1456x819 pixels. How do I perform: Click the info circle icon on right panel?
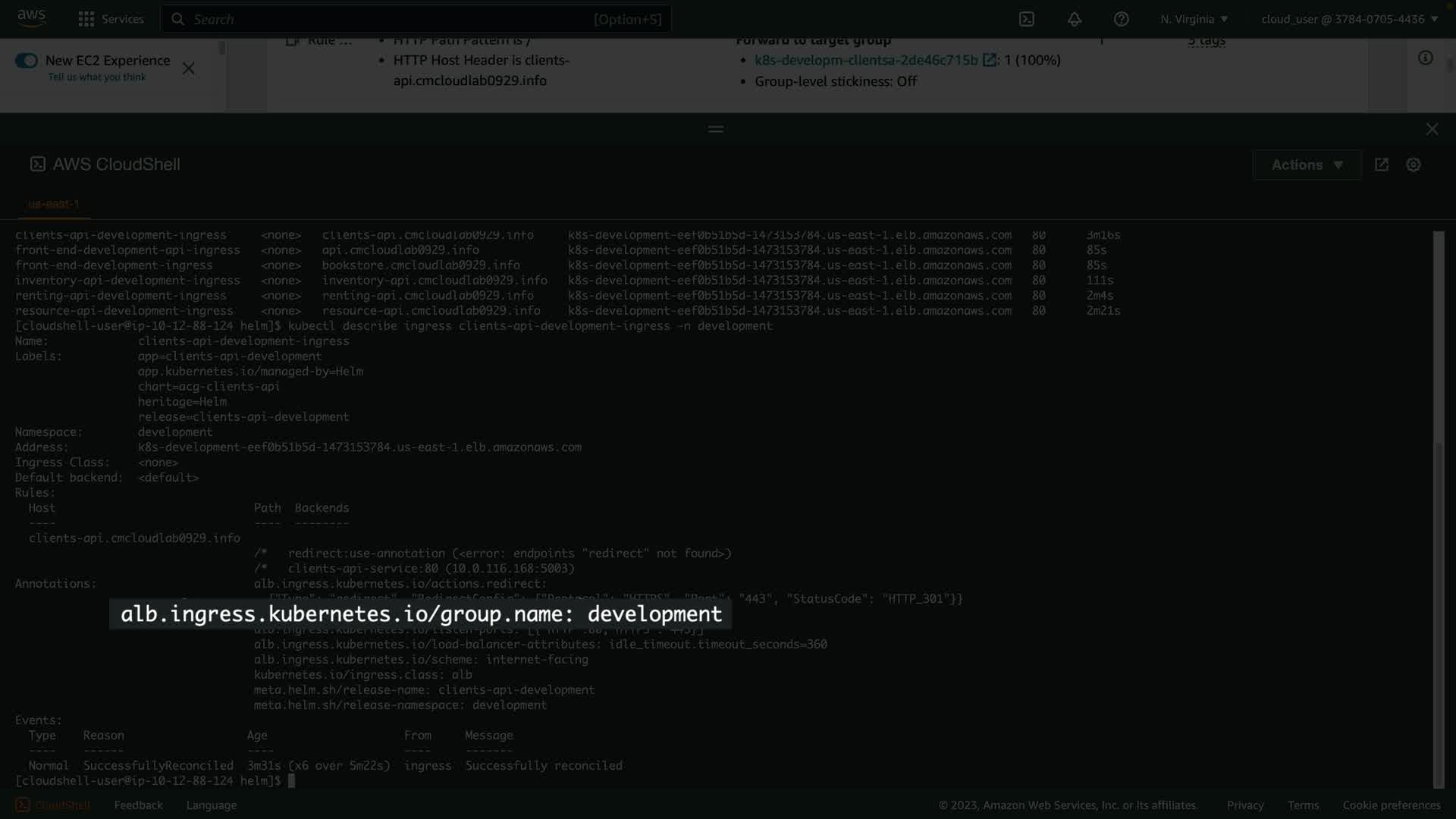[1426, 58]
